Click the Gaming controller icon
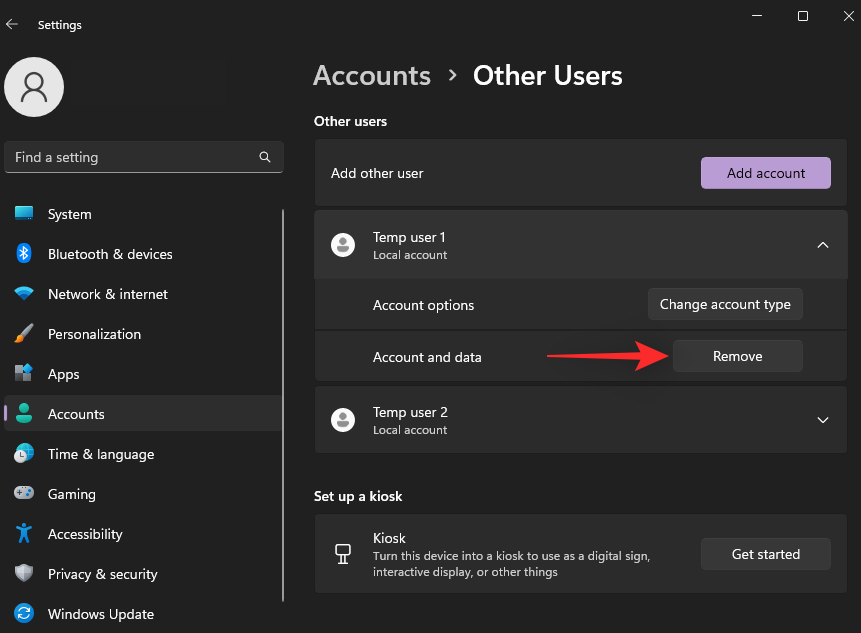Viewport: 861px width, 633px height. 24,493
